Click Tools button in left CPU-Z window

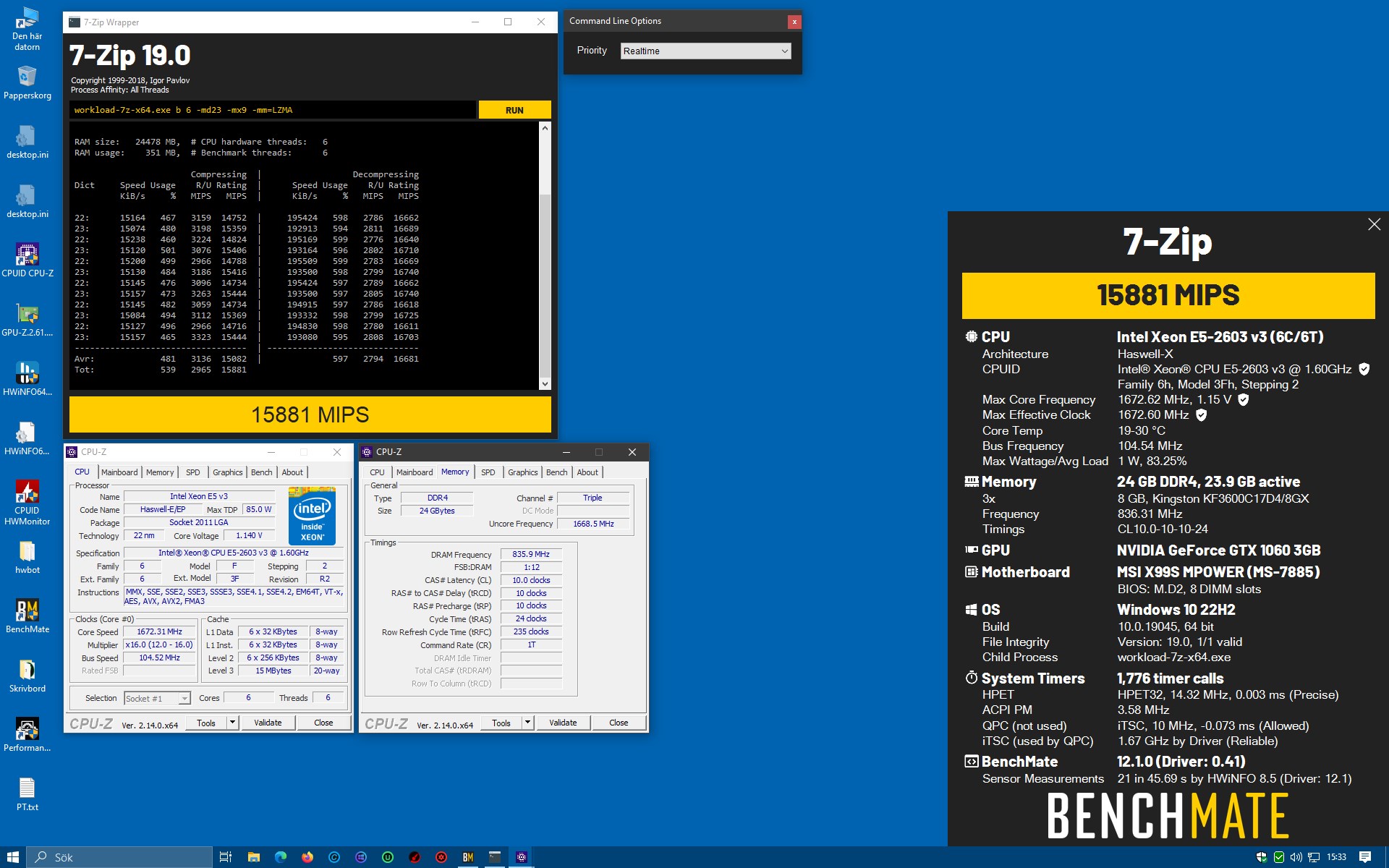pos(206,723)
